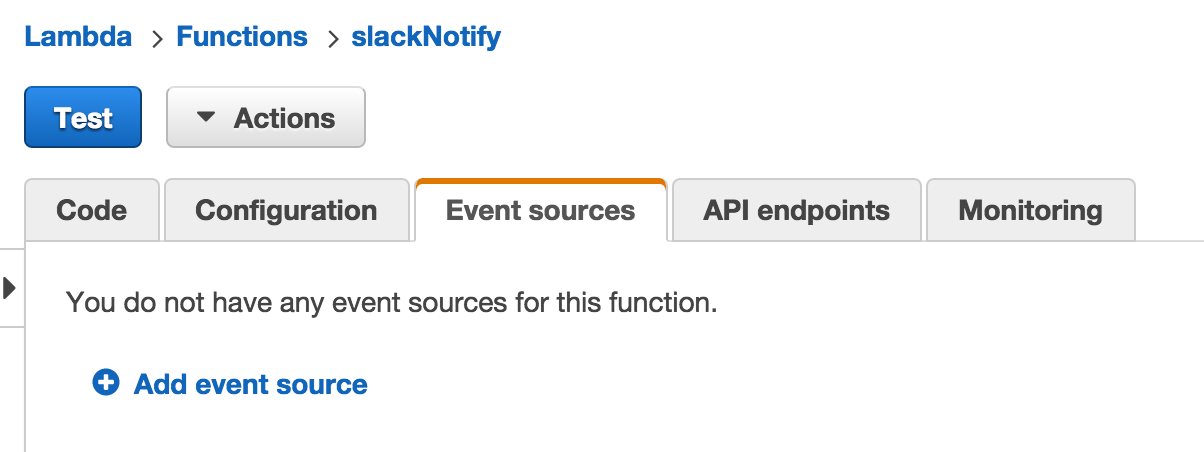View the Monitoring tab

coord(1030,211)
